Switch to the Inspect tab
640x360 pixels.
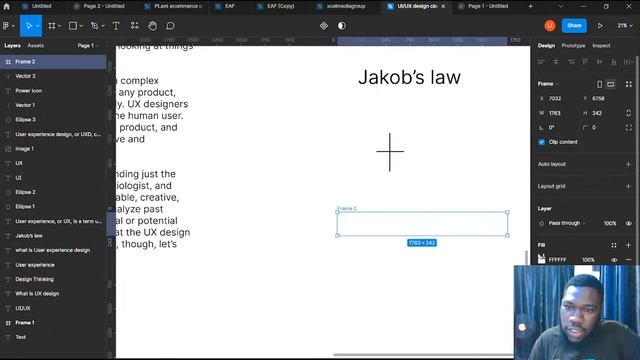tap(601, 46)
